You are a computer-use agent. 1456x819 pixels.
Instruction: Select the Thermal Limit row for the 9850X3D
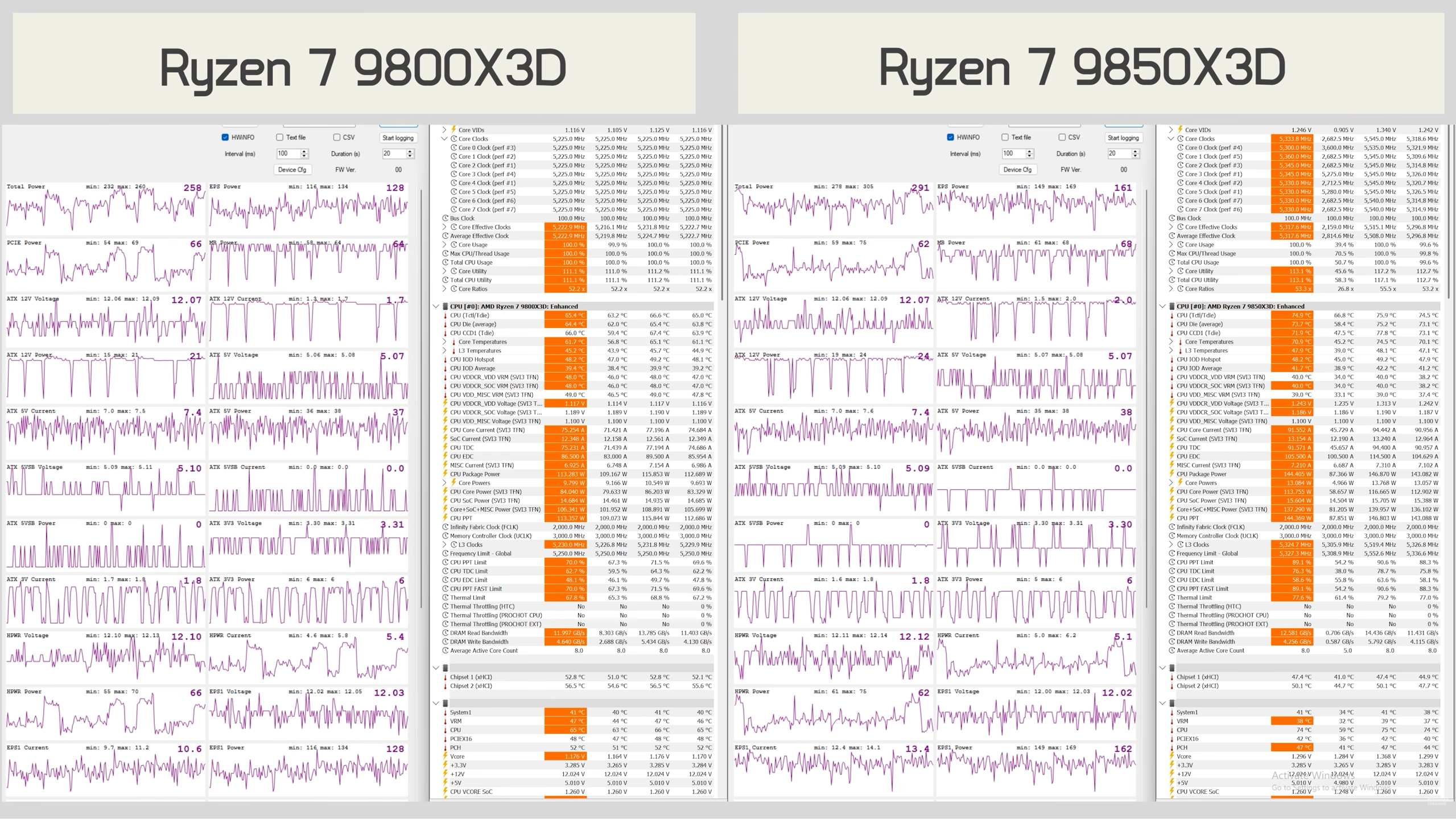tap(1194, 598)
